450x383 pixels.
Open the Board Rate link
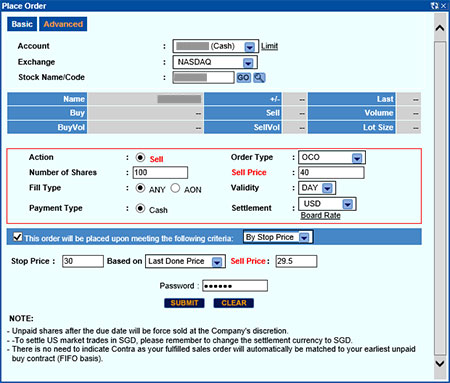pyautogui.click(x=321, y=215)
